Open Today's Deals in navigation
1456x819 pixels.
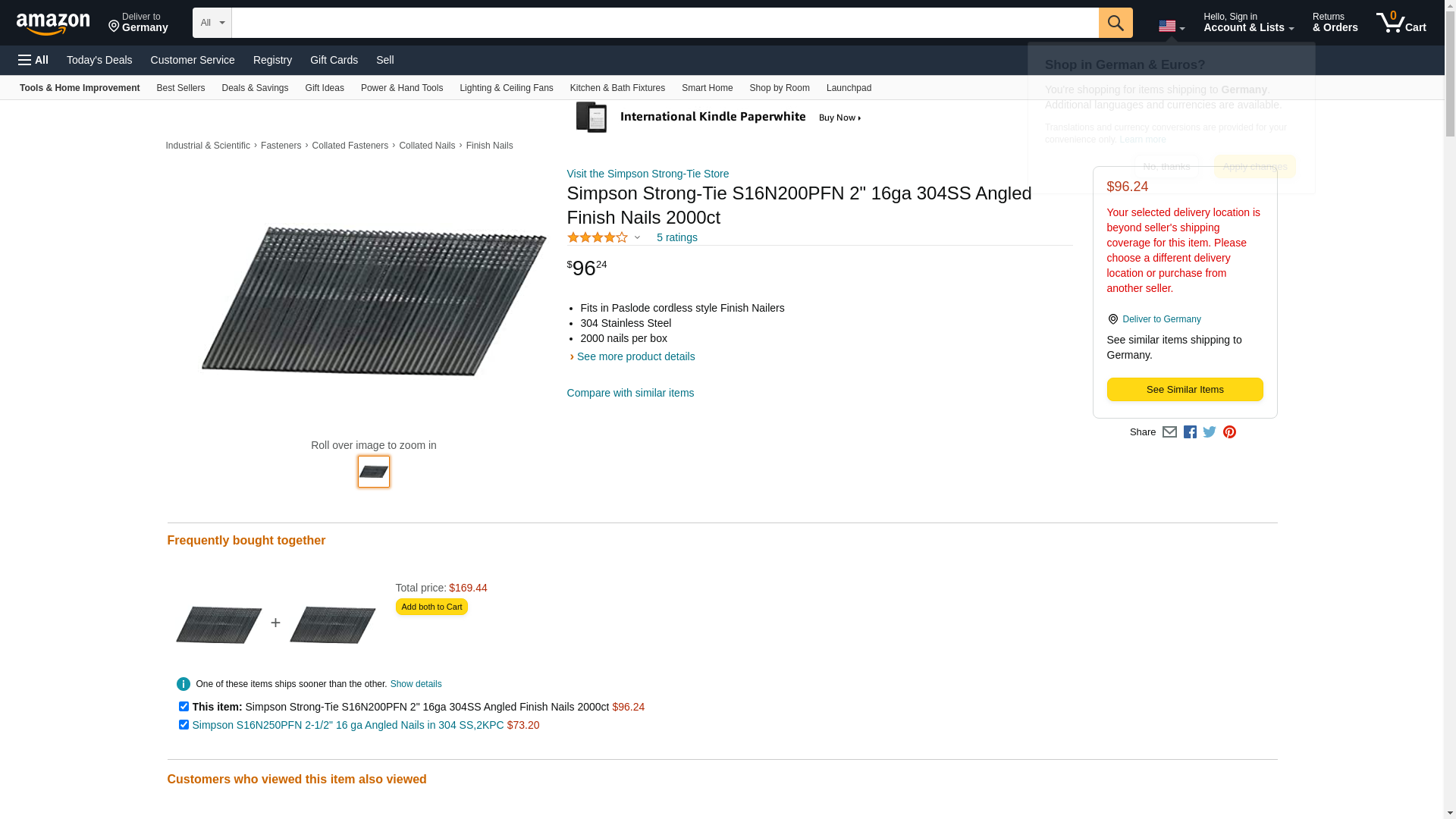pos(99,60)
